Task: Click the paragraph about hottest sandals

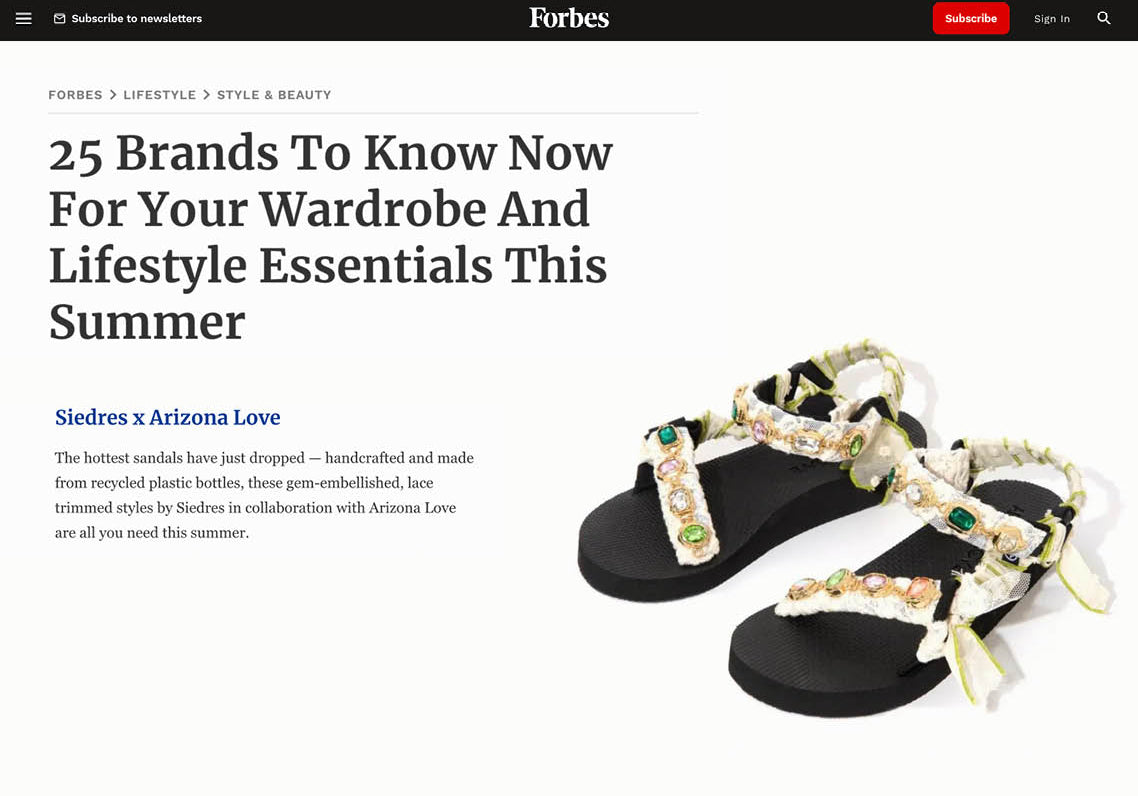Action: click(x=264, y=495)
